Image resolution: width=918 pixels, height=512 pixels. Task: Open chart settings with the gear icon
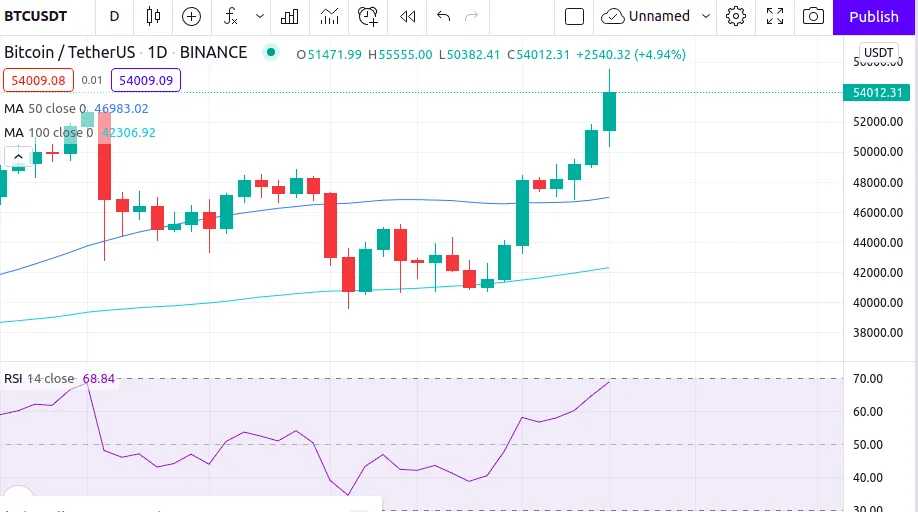point(736,16)
